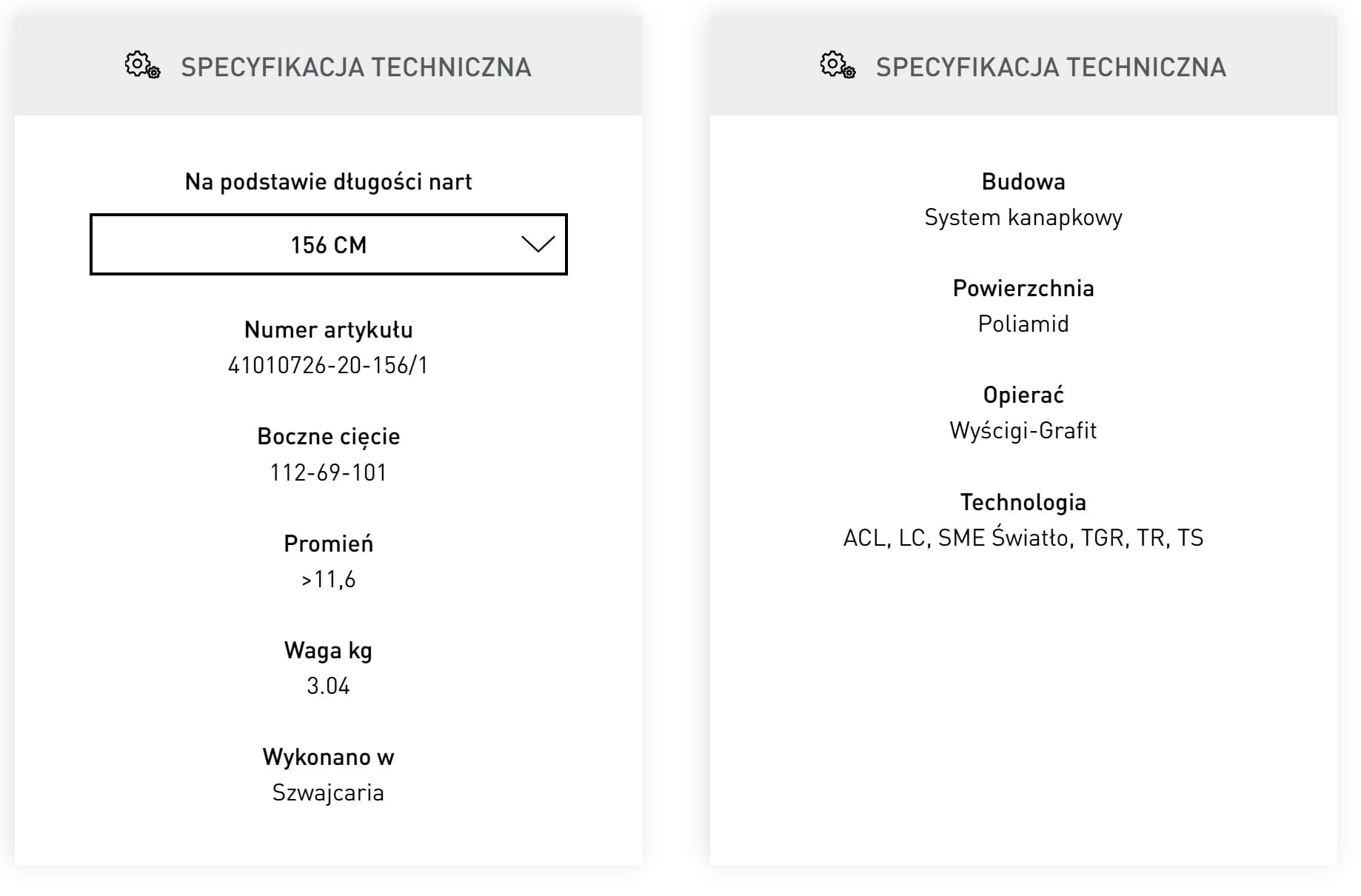Open the 156 CM ski length dropdown

pos(329,244)
